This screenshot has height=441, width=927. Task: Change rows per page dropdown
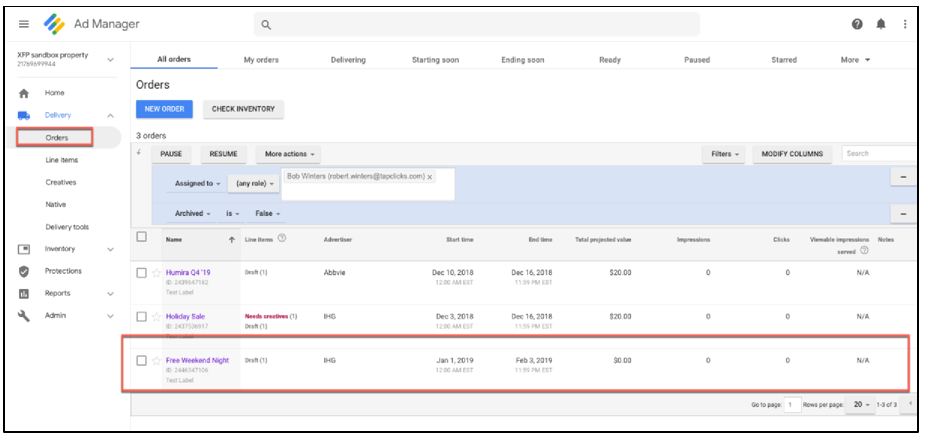pyautogui.click(x=861, y=405)
